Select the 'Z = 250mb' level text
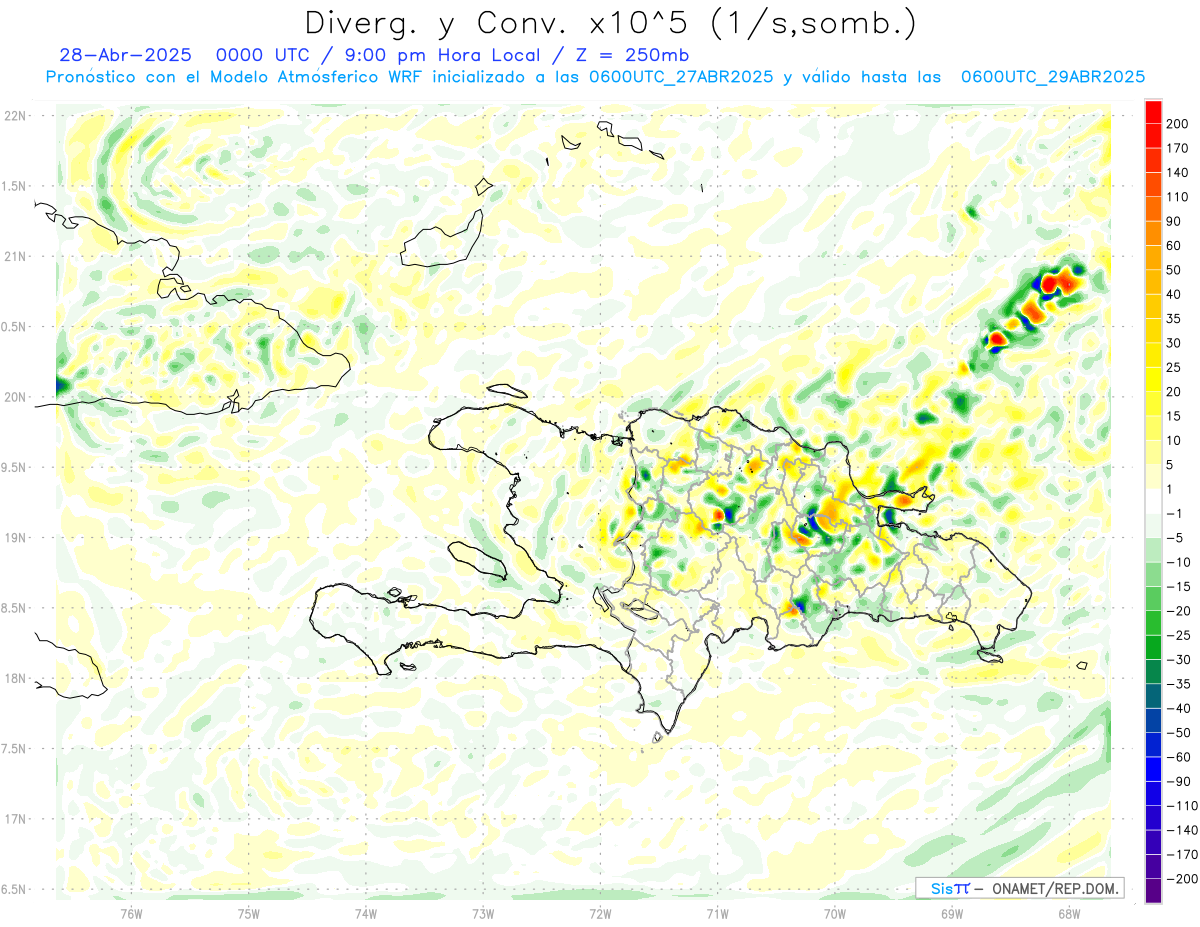This screenshot has height=927, width=1200. (634, 54)
